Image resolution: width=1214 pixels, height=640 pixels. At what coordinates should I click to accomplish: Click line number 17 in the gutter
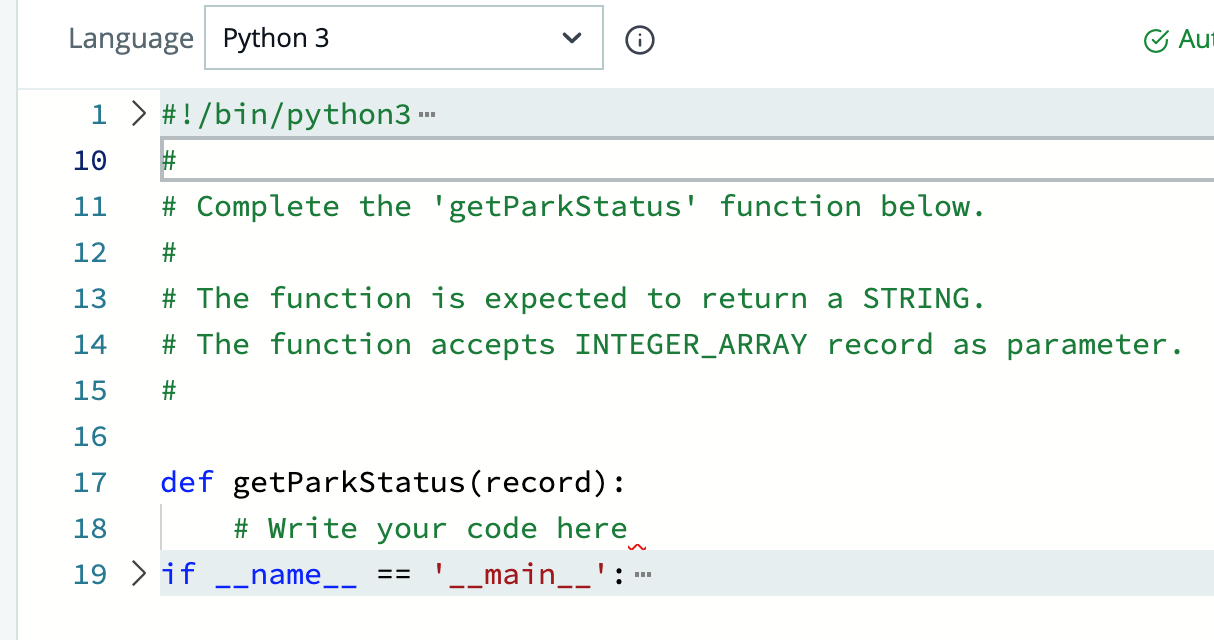(90, 482)
